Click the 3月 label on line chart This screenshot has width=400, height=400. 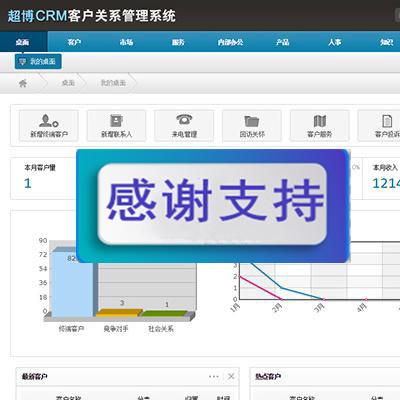(319, 307)
